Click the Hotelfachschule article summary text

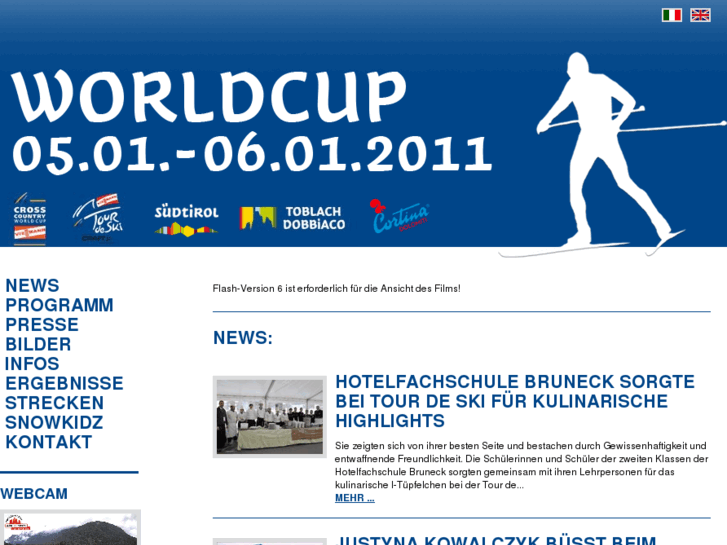tap(522, 465)
